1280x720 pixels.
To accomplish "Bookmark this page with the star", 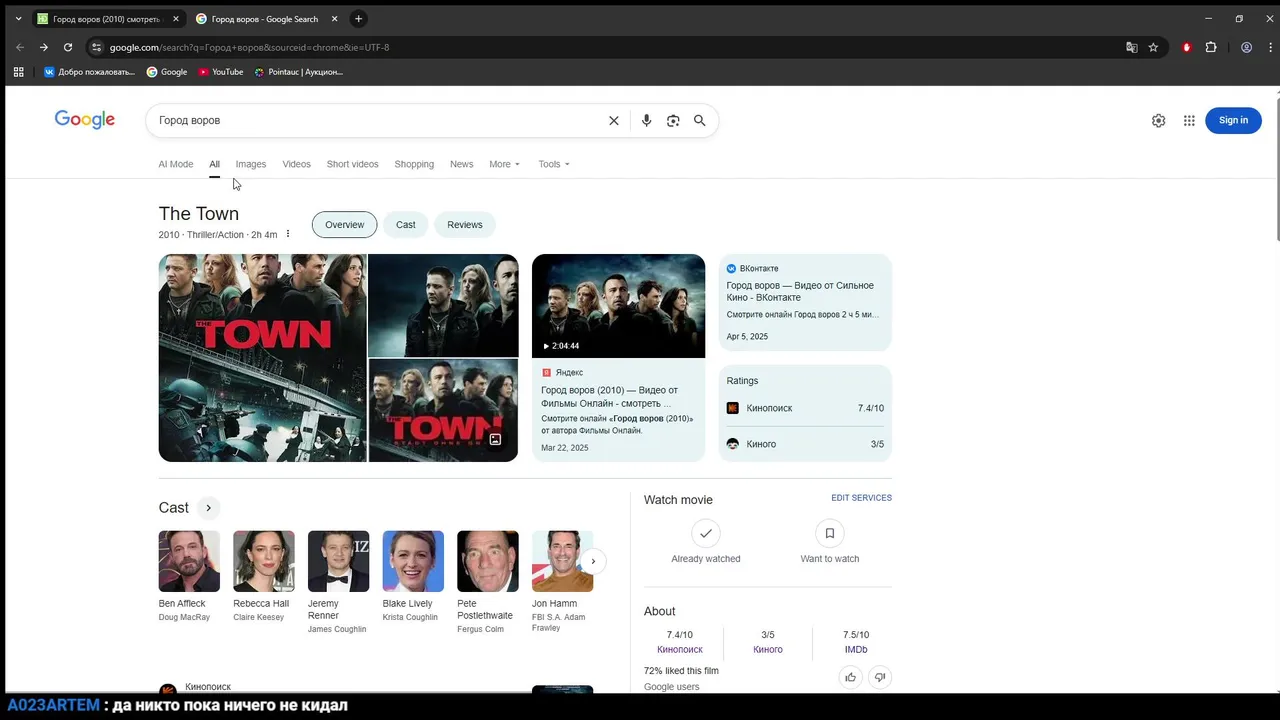I will [x=1153, y=47].
